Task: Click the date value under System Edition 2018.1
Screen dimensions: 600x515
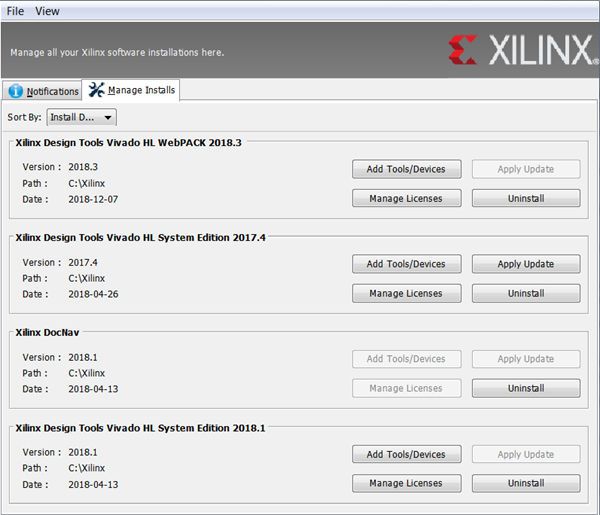Action: 93,484
